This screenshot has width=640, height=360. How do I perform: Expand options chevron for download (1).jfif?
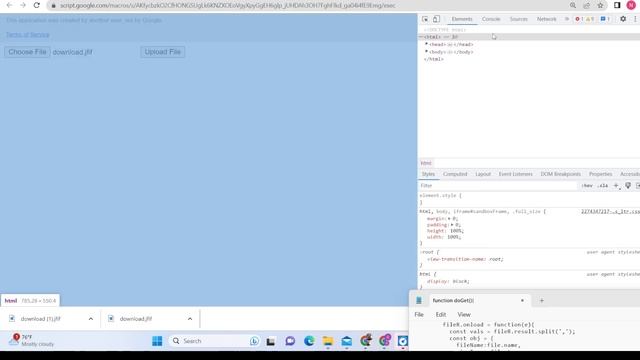pyautogui.click(x=91, y=319)
